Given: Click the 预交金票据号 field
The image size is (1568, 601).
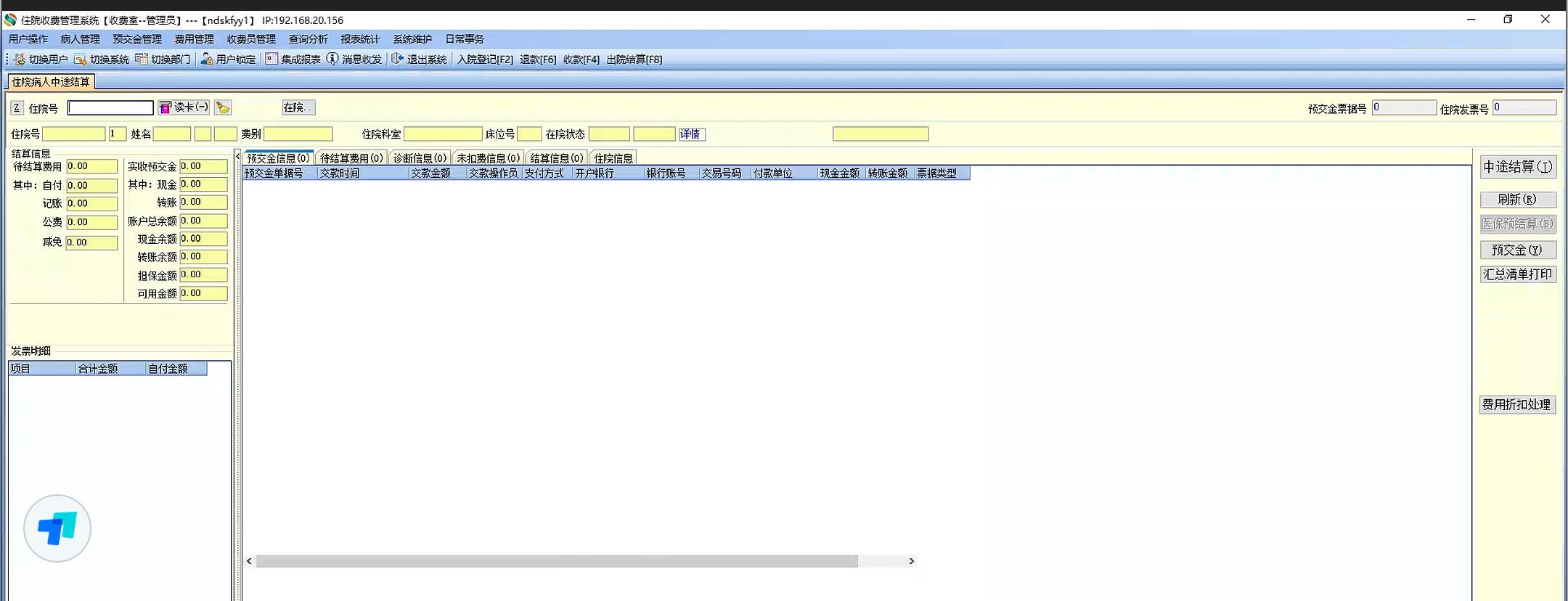Looking at the screenshot, I should [x=1404, y=108].
